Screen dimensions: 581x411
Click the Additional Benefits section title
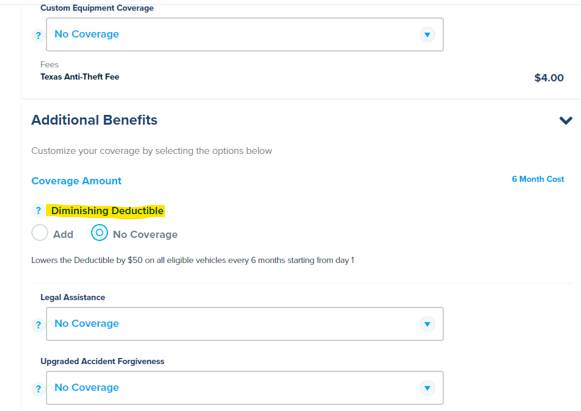(x=94, y=120)
